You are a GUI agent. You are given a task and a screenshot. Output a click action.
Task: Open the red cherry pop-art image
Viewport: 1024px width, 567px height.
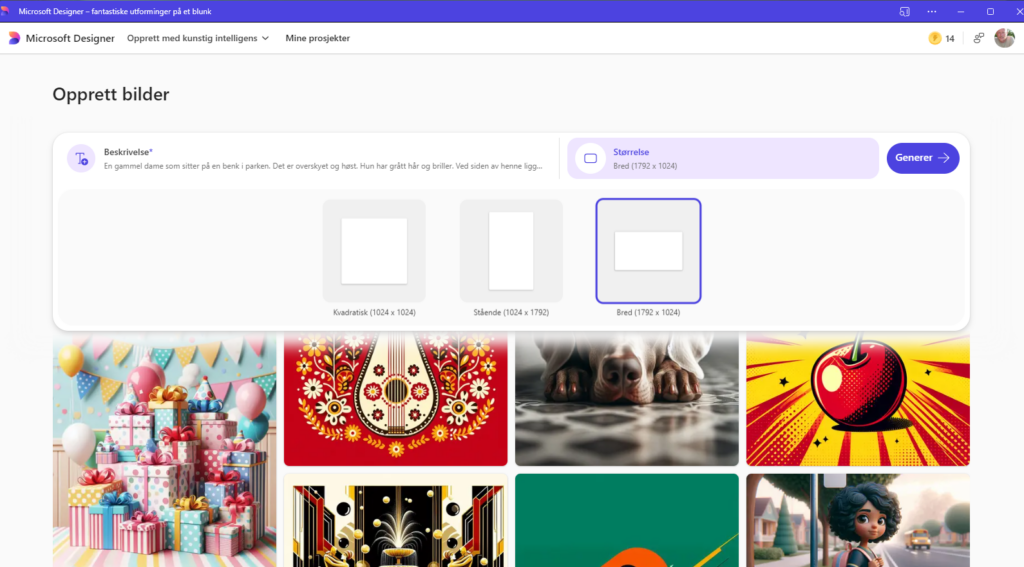point(857,400)
